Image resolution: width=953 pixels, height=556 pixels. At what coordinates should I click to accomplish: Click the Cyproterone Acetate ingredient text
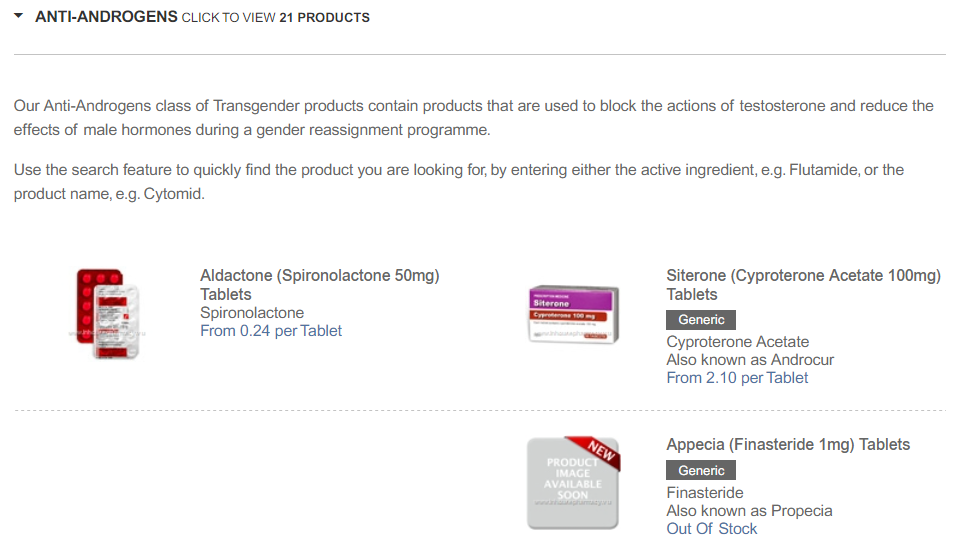(737, 342)
